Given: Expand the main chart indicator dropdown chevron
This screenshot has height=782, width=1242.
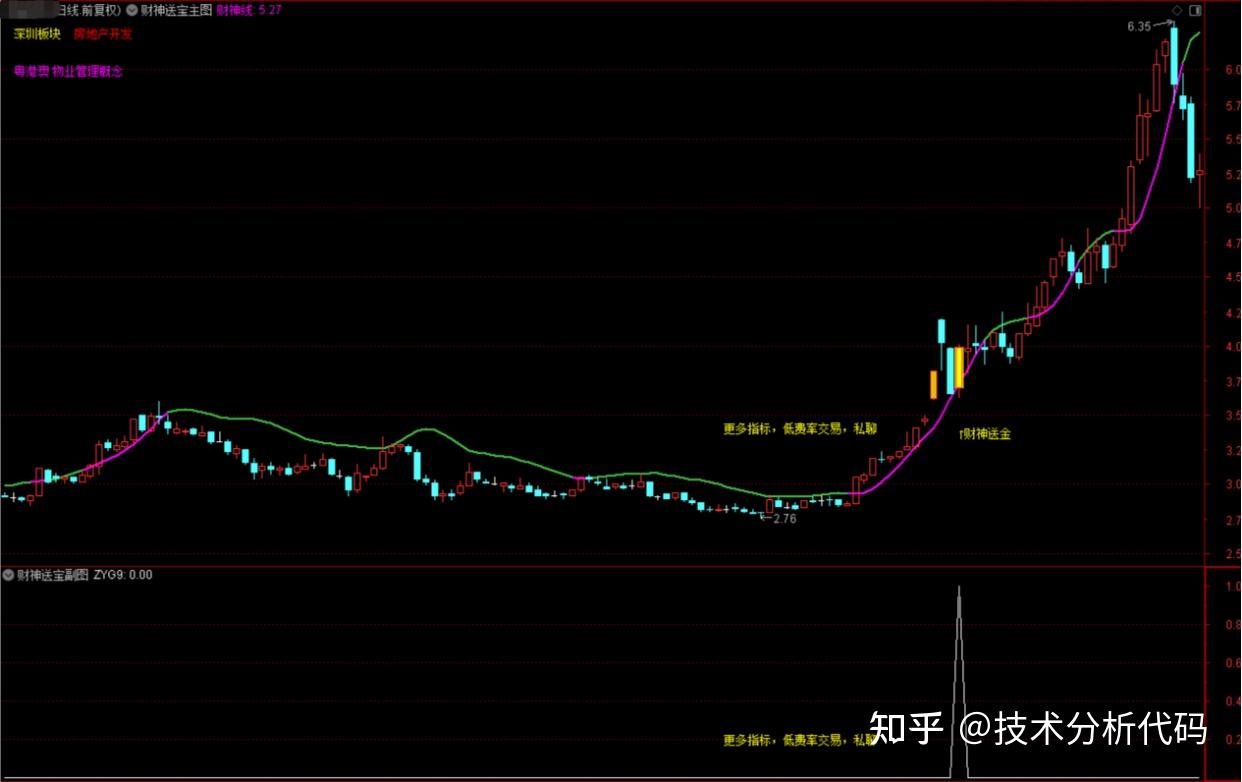Looking at the screenshot, I should click(x=132, y=11).
